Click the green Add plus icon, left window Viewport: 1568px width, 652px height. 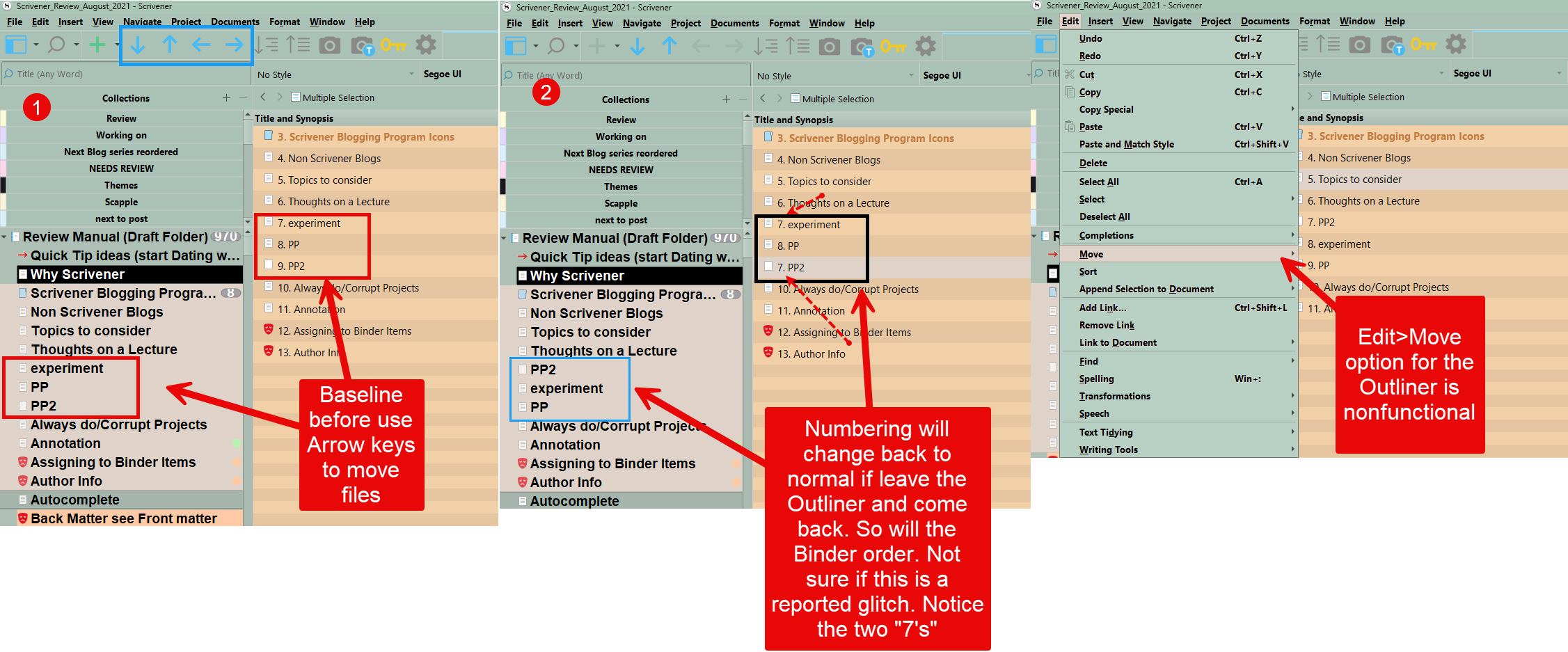click(x=97, y=45)
